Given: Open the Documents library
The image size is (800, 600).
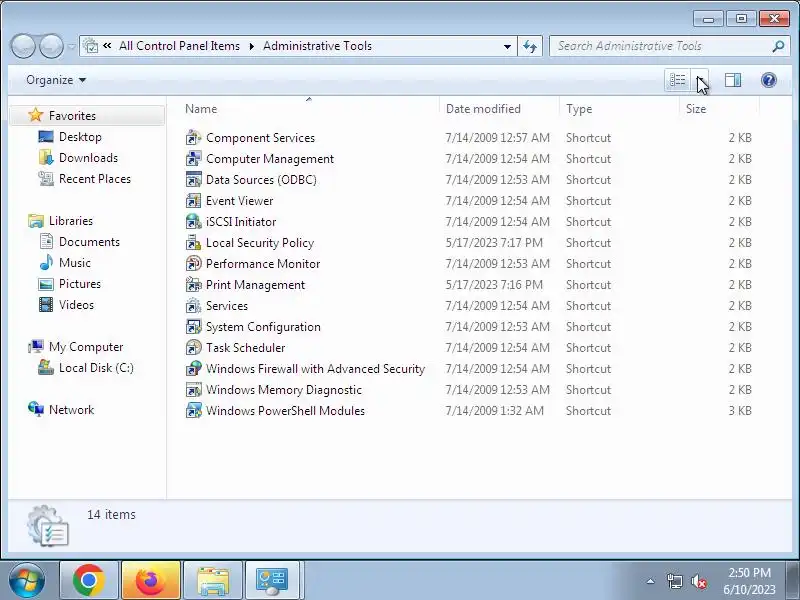Looking at the screenshot, I should [89, 242].
